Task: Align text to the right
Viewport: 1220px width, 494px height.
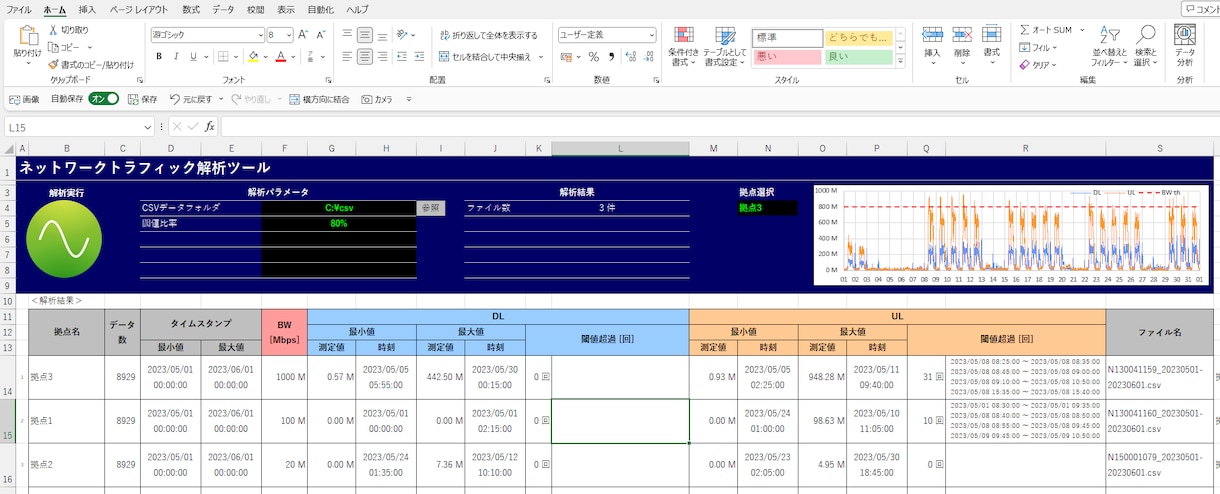Action: click(383, 57)
